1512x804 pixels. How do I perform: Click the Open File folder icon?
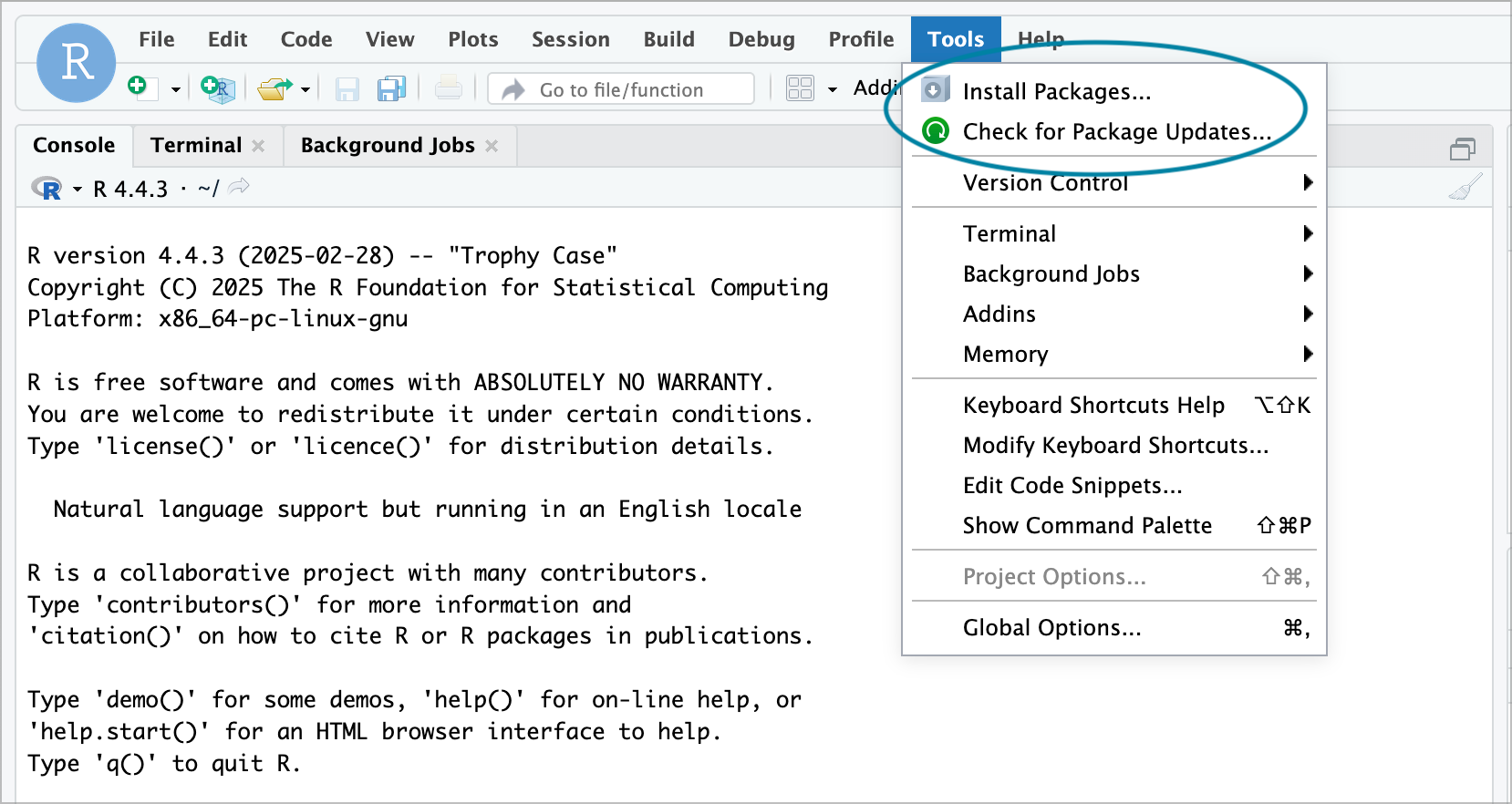(274, 88)
